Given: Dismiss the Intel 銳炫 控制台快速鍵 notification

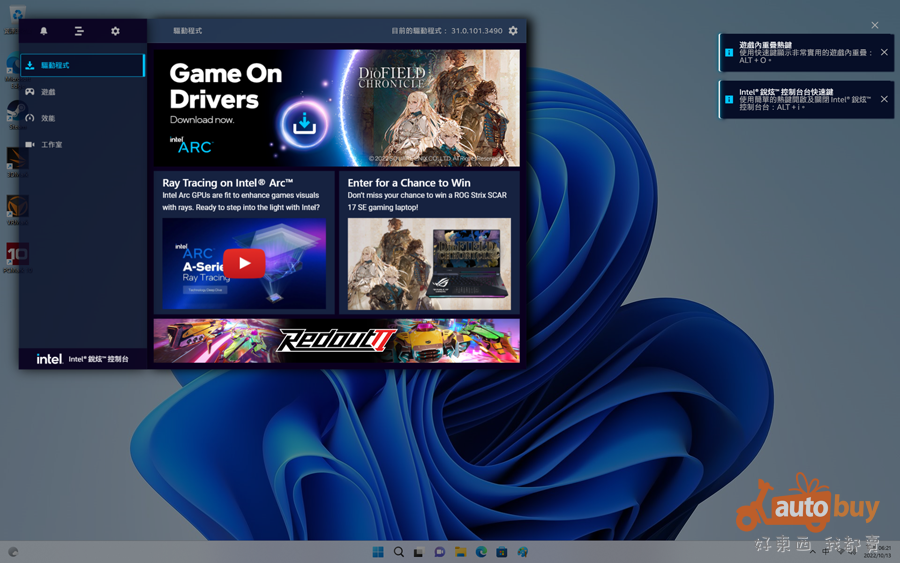Looking at the screenshot, I should click(x=884, y=99).
